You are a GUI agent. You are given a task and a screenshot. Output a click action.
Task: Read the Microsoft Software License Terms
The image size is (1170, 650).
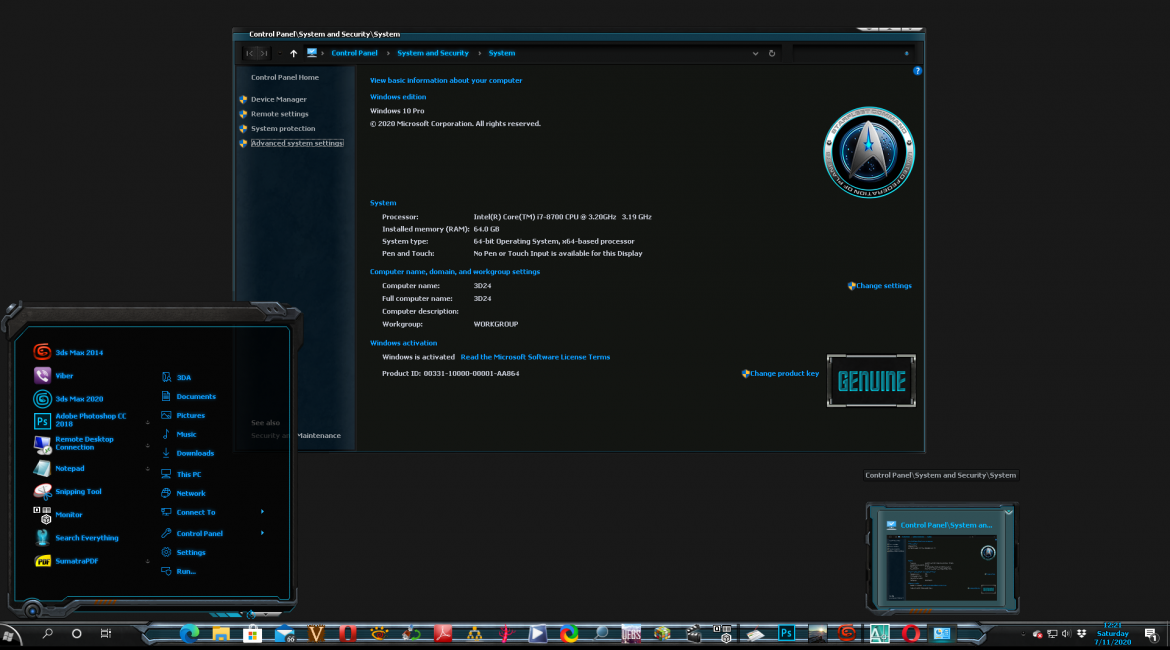click(535, 357)
